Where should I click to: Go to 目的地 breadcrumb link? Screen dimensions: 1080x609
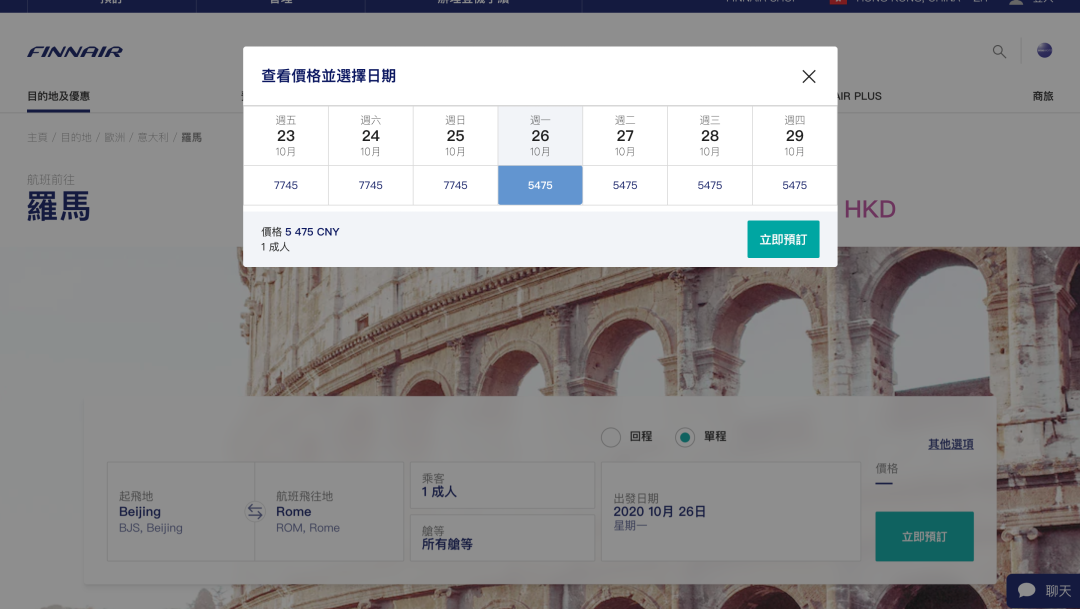tap(76, 138)
